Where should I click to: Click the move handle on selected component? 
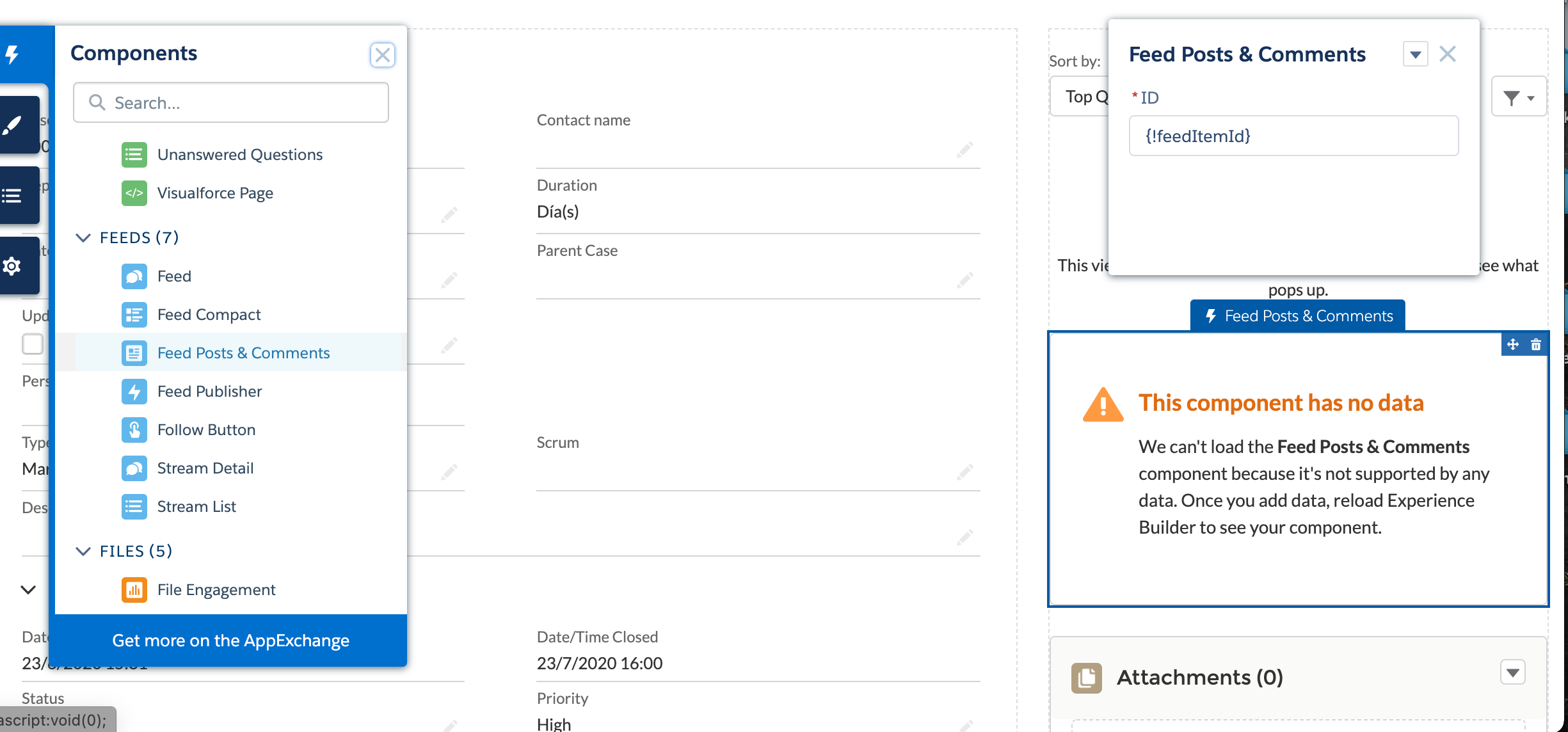click(x=1513, y=345)
